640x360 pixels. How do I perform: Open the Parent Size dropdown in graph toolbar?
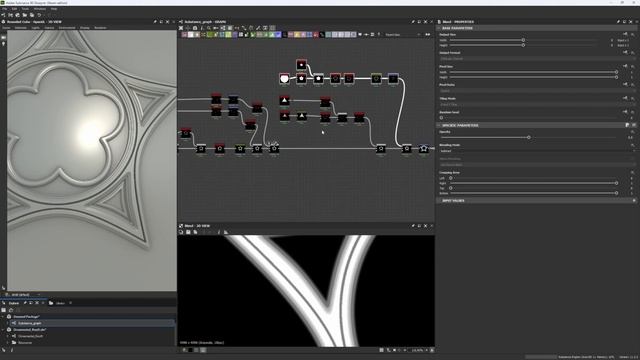(x=402, y=35)
